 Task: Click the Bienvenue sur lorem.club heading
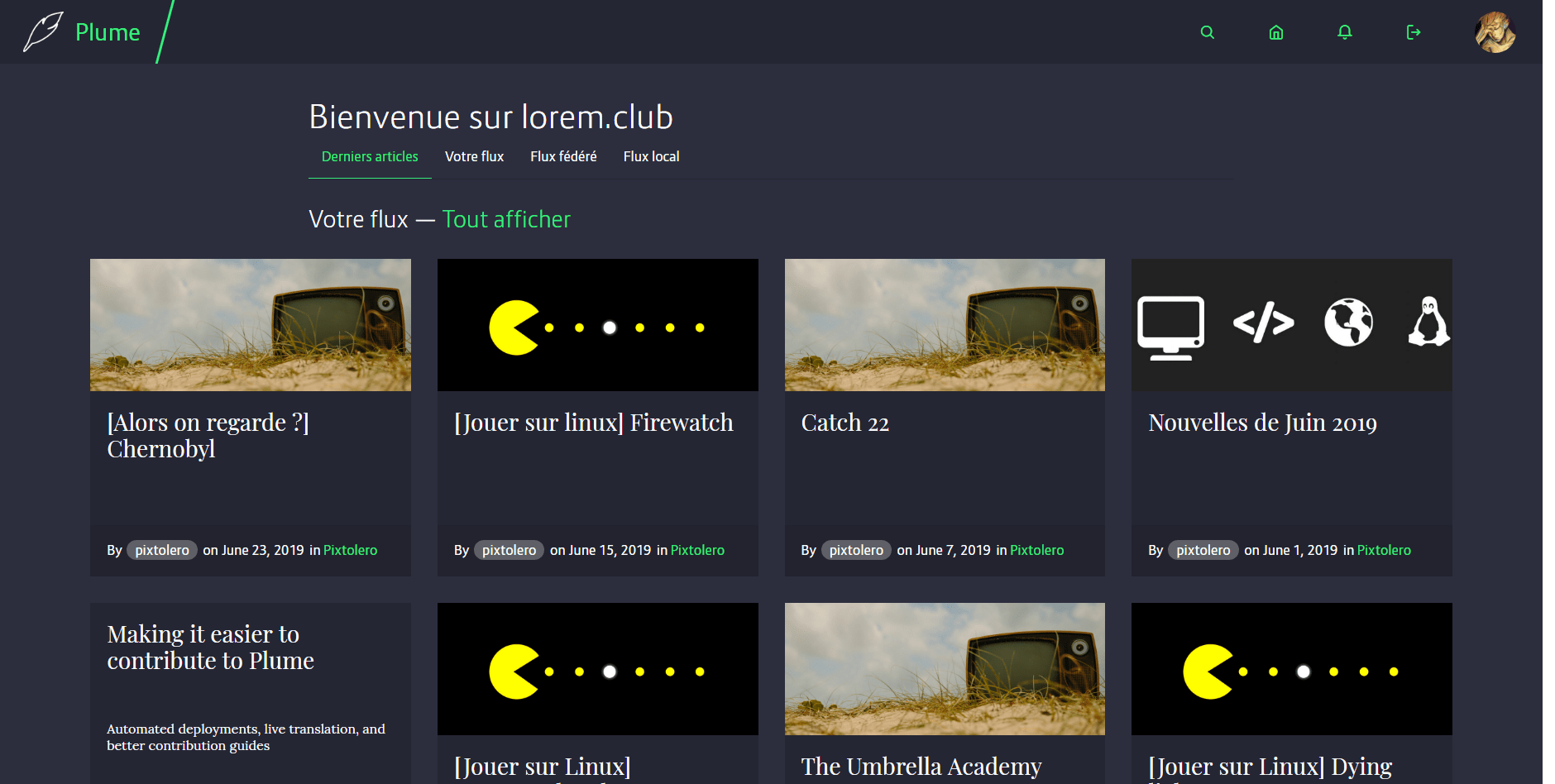(491, 117)
